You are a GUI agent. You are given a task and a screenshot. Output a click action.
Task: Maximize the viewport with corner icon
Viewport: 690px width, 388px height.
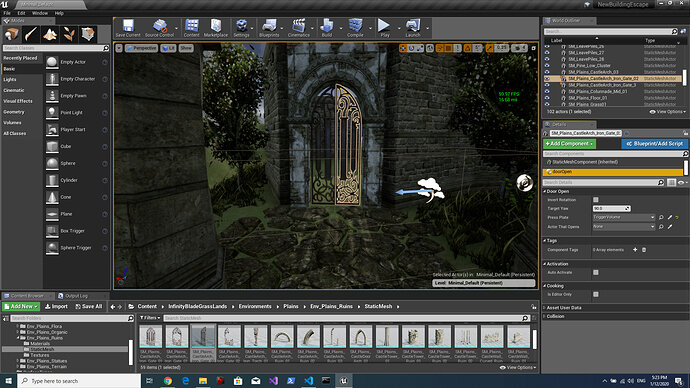[533, 48]
